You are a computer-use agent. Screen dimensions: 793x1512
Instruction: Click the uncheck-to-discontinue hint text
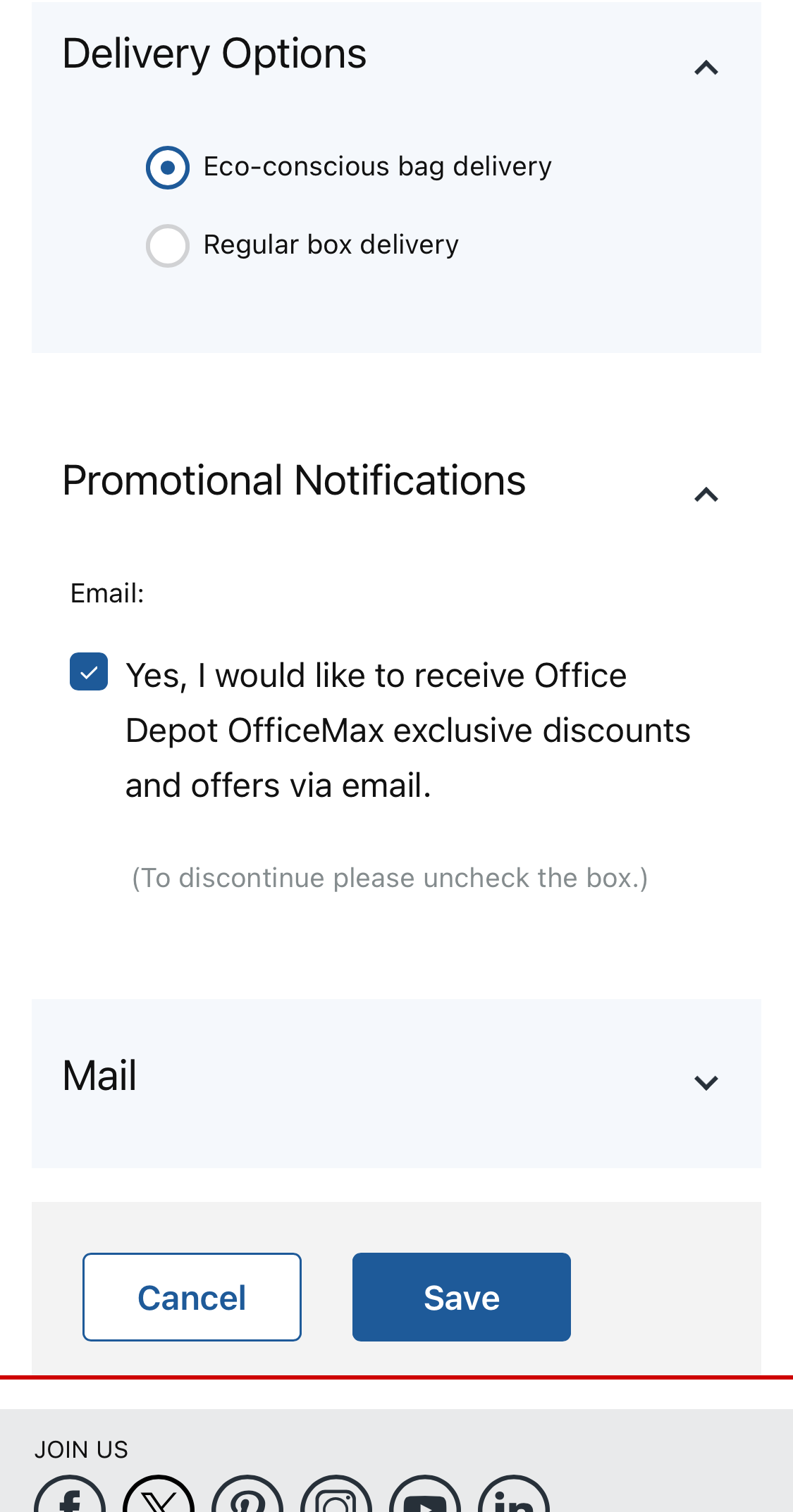[388, 878]
